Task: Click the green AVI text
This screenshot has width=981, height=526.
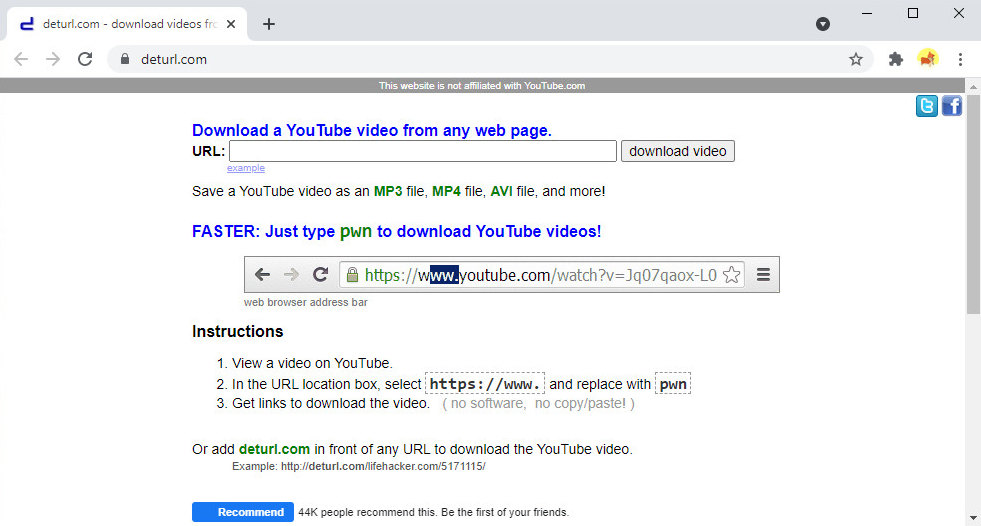Action: (501, 191)
